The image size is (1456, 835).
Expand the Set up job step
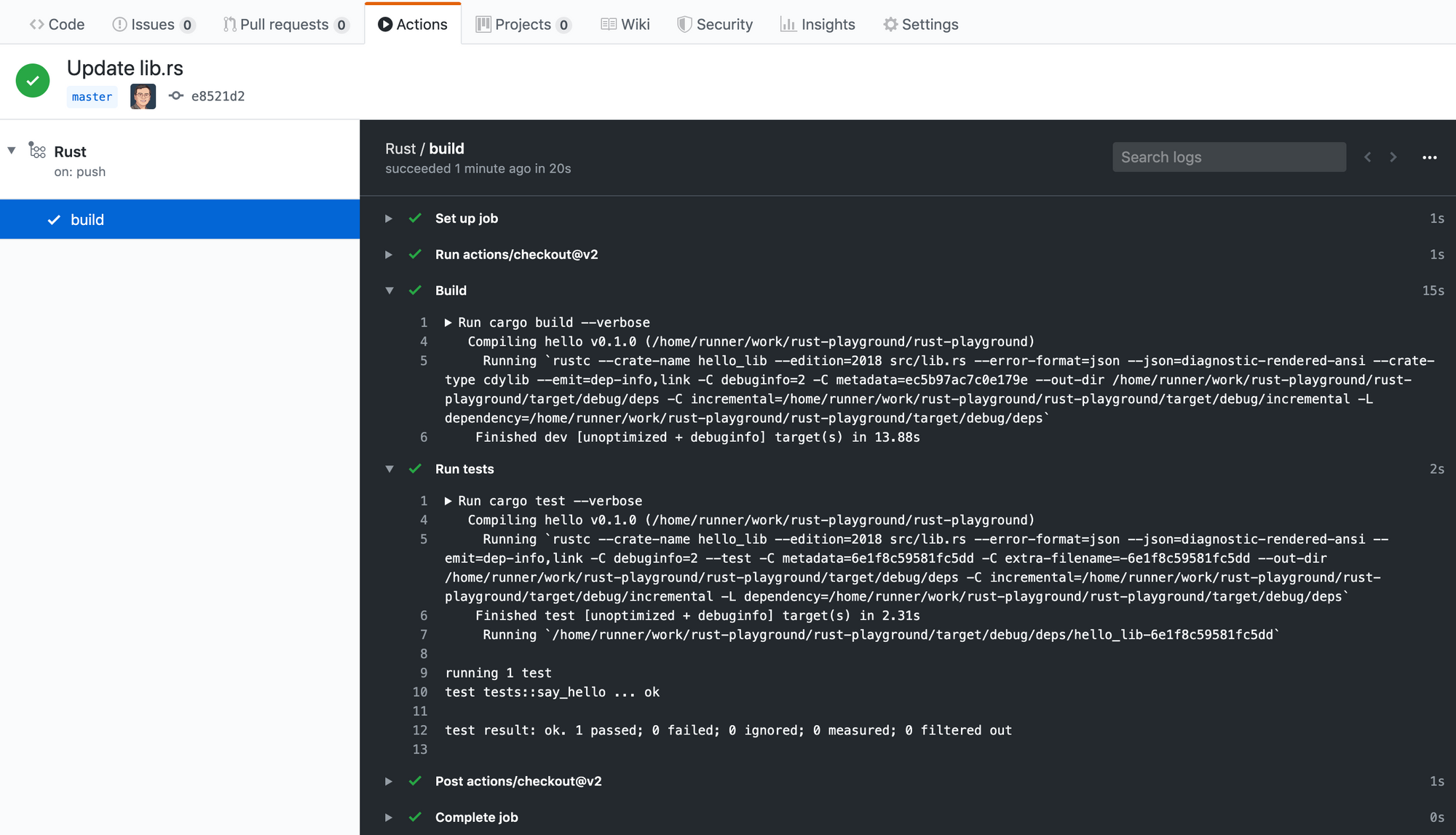[x=389, y=218]
